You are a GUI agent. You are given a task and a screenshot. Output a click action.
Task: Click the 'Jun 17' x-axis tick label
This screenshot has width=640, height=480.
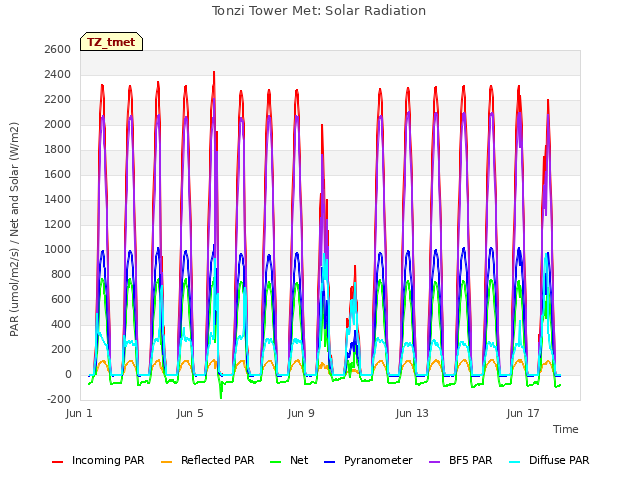coord(523,413)
